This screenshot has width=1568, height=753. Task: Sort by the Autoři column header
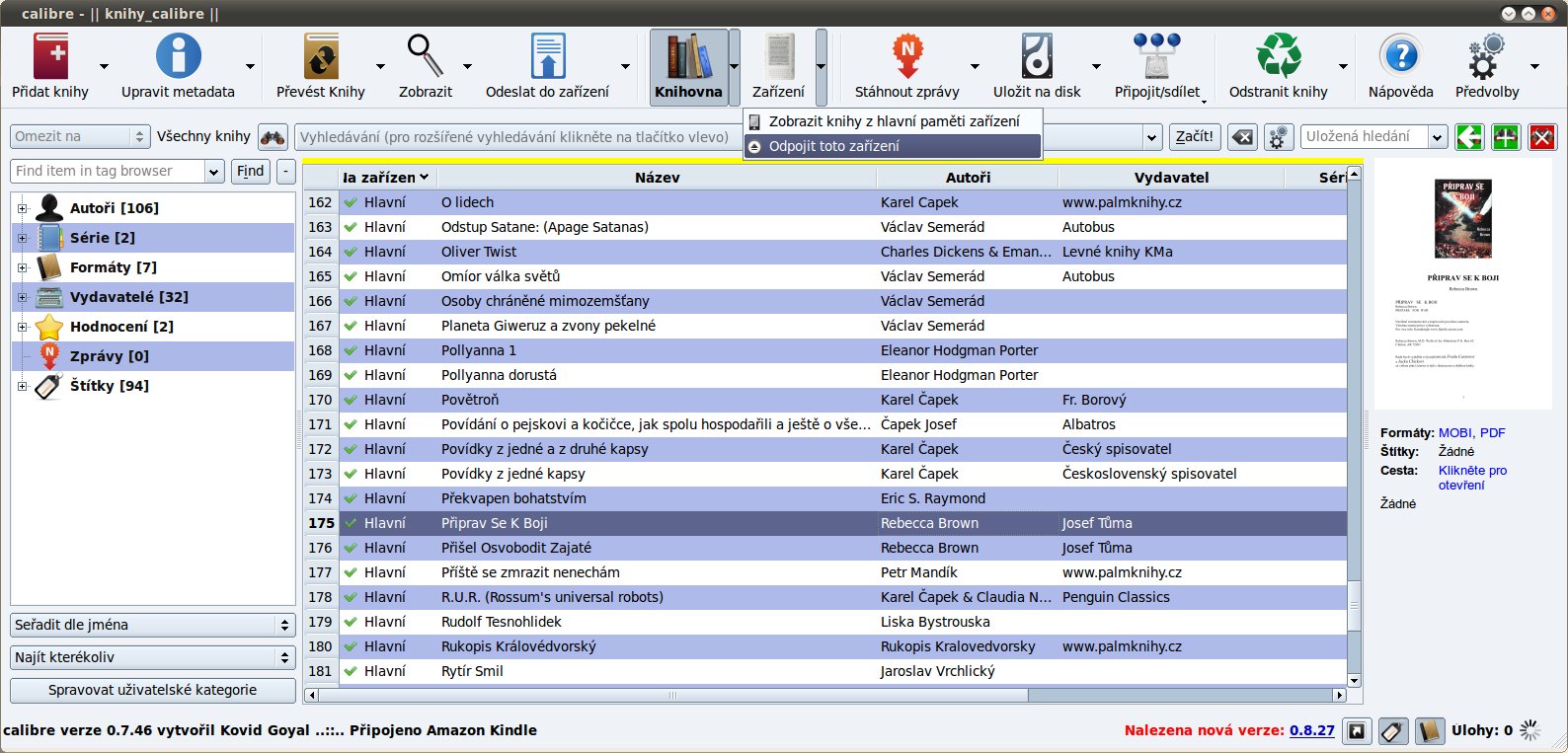click(968, 178)
